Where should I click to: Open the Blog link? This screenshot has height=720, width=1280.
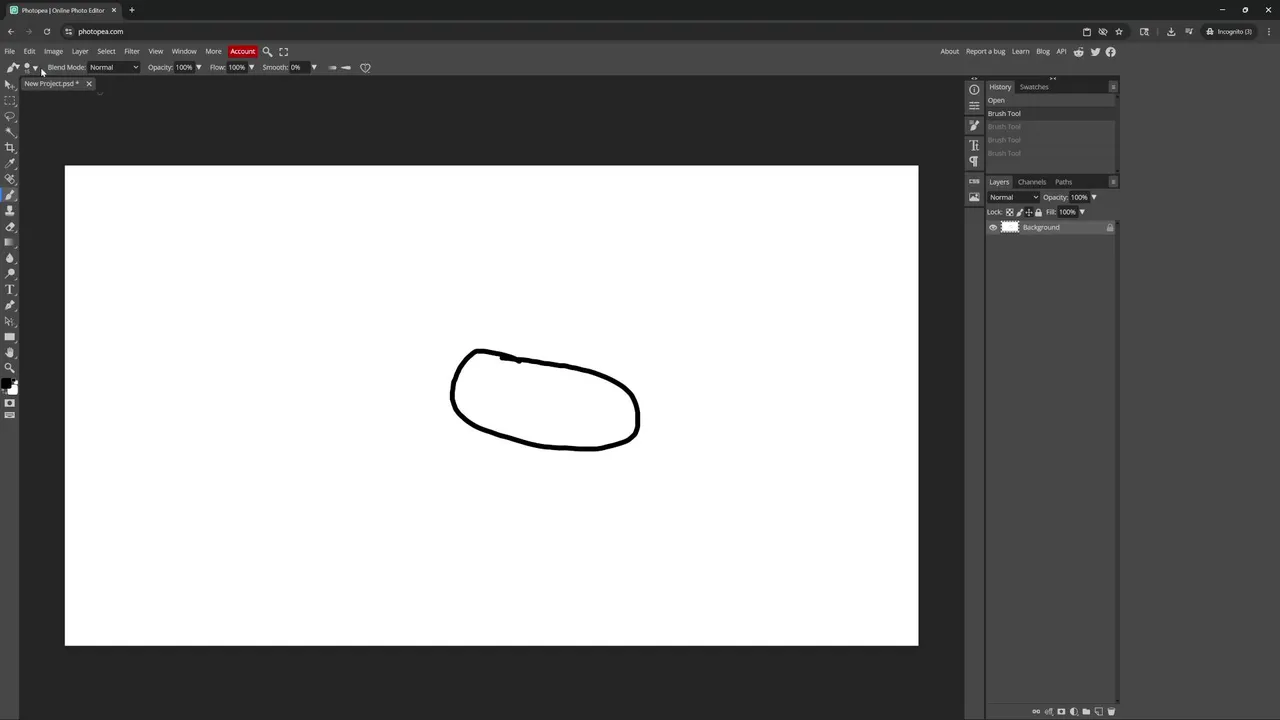[1043, 52]
